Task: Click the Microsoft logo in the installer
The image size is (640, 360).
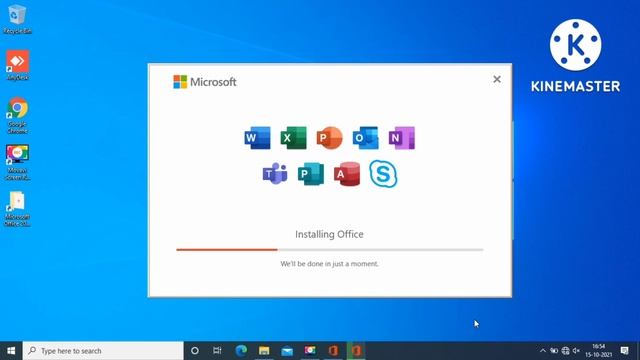Action: 205,82
